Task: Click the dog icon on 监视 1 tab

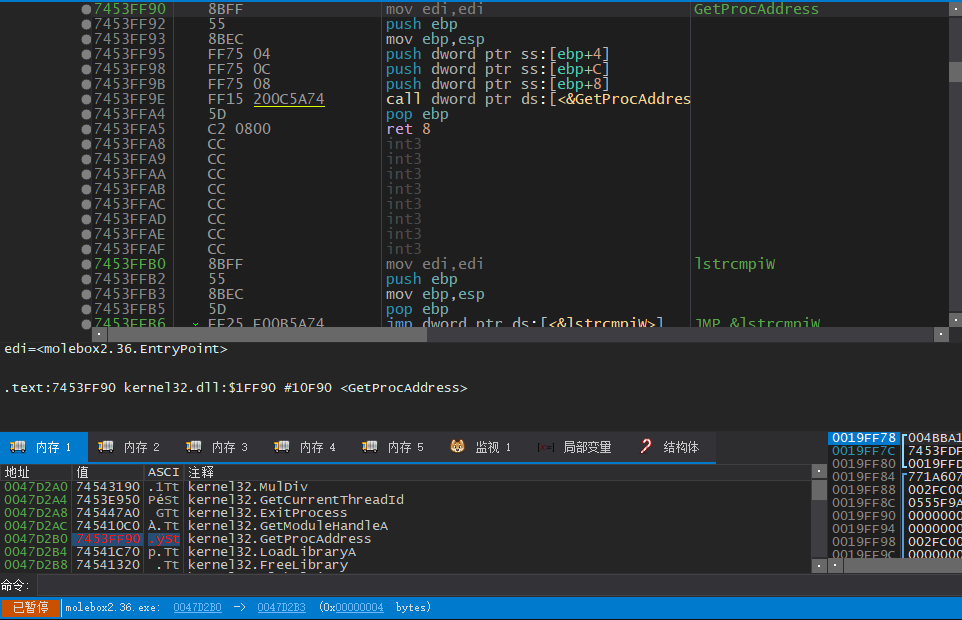Action: 458,447
